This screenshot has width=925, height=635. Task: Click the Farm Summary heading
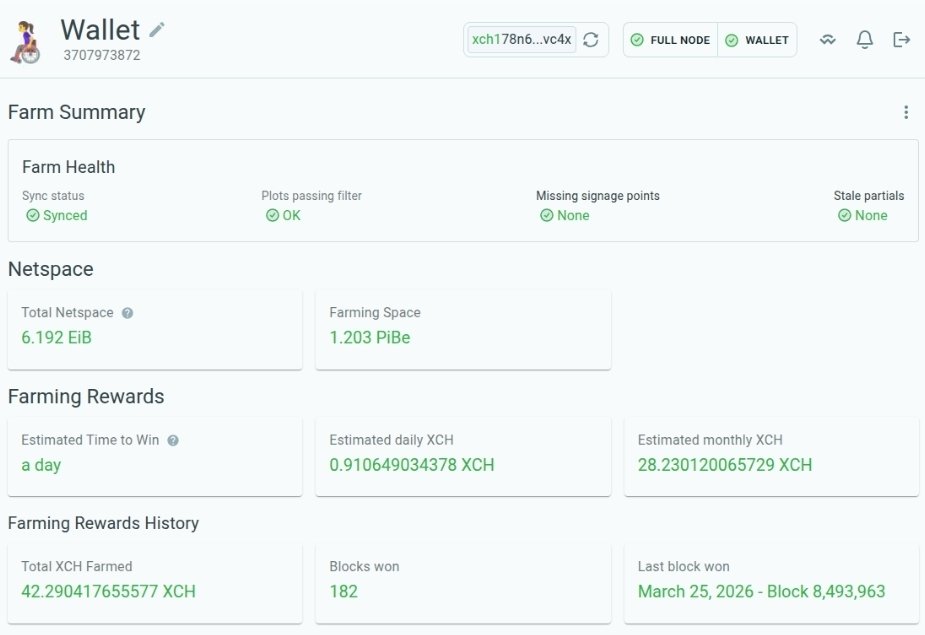77,112
